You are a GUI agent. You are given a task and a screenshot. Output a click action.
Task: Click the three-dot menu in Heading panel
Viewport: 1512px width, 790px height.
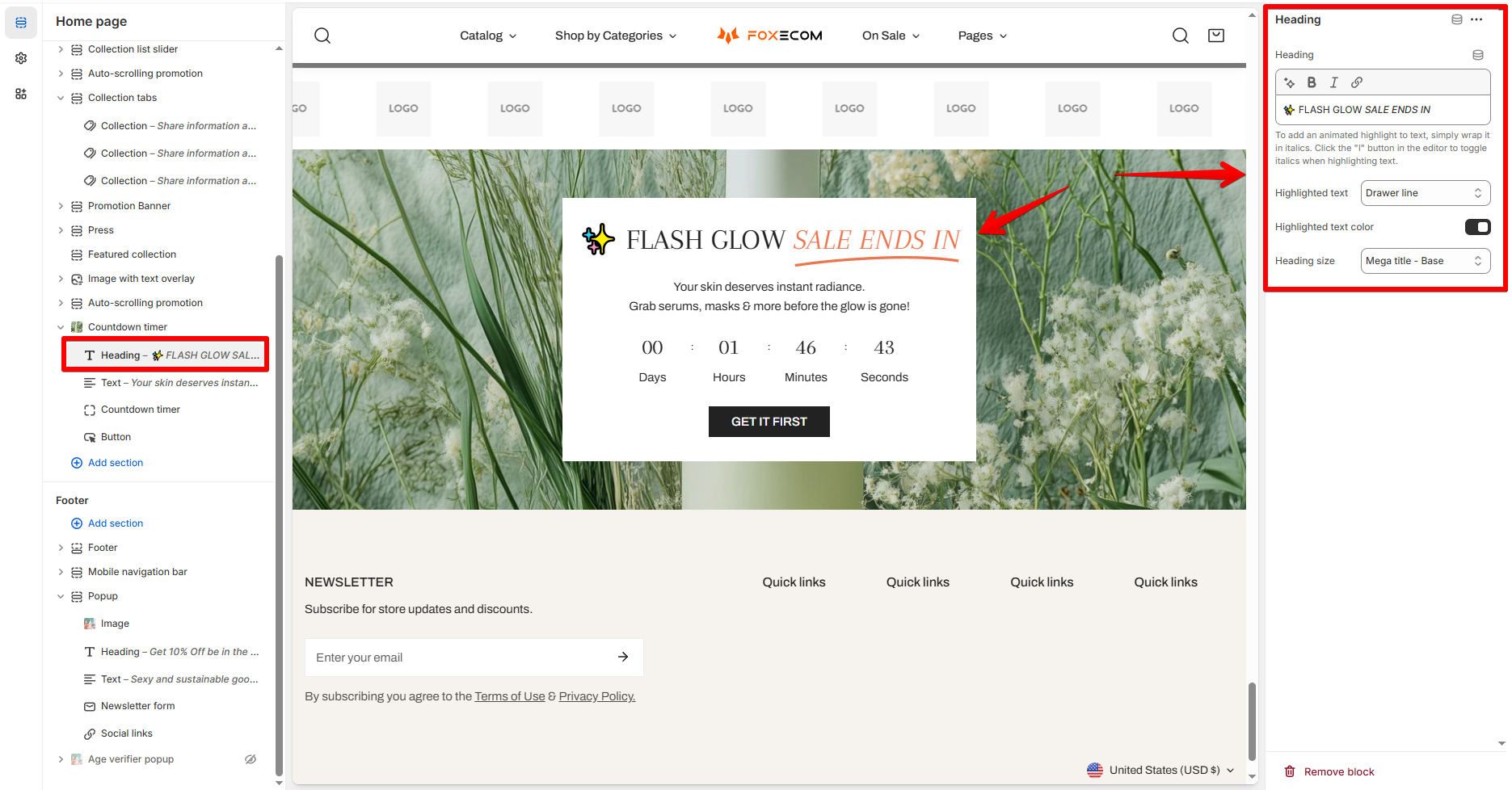[1476, 19]
